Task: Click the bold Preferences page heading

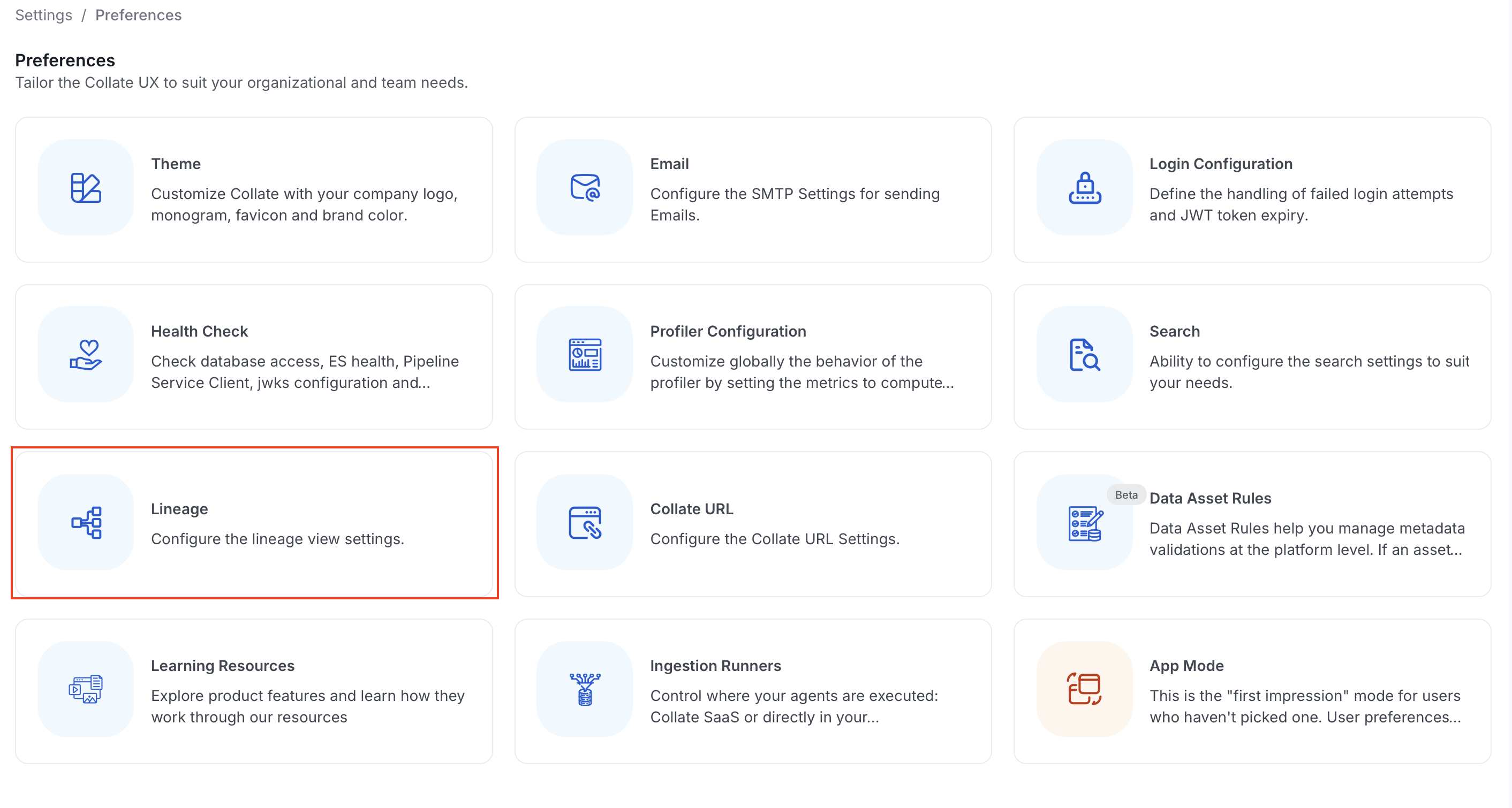Action: pyautogui.click(x=65, y=60)
